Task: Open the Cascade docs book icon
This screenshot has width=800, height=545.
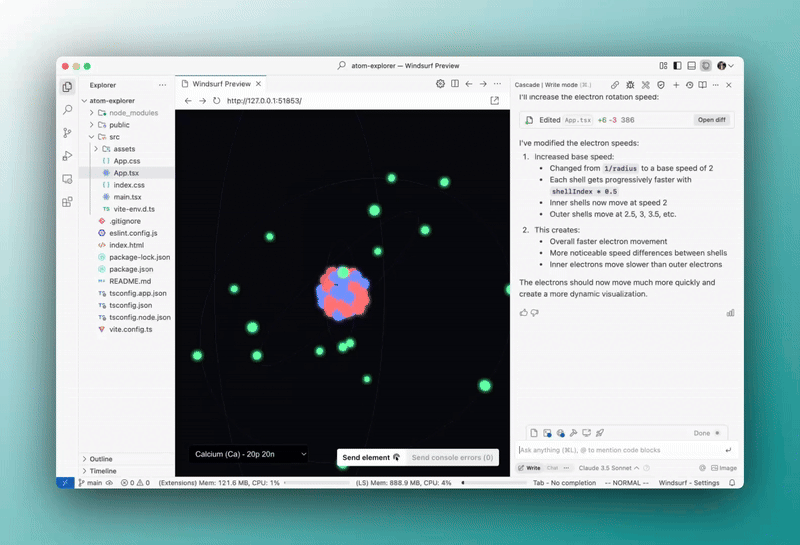Action: point(703,85)
